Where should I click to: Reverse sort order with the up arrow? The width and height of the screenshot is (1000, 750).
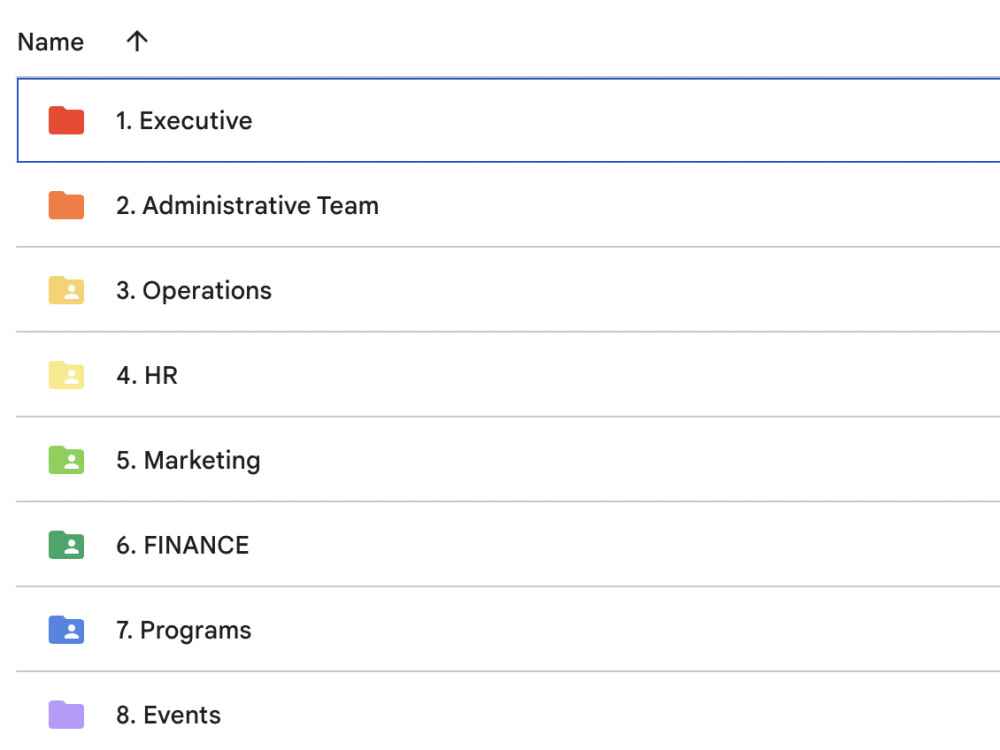pyautogui.click(x=136, y=41)
